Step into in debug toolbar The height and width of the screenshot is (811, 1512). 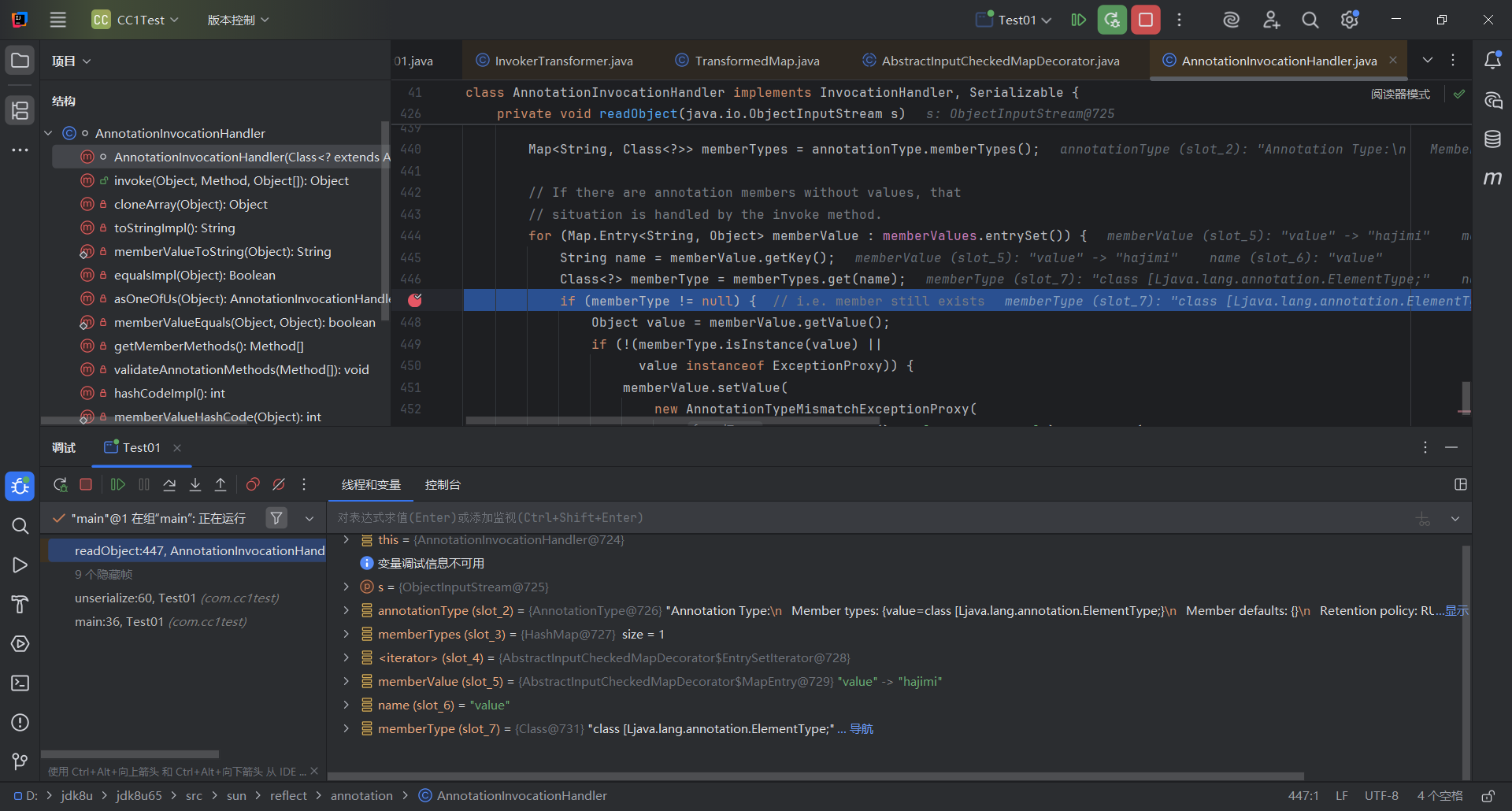point(195,484)
